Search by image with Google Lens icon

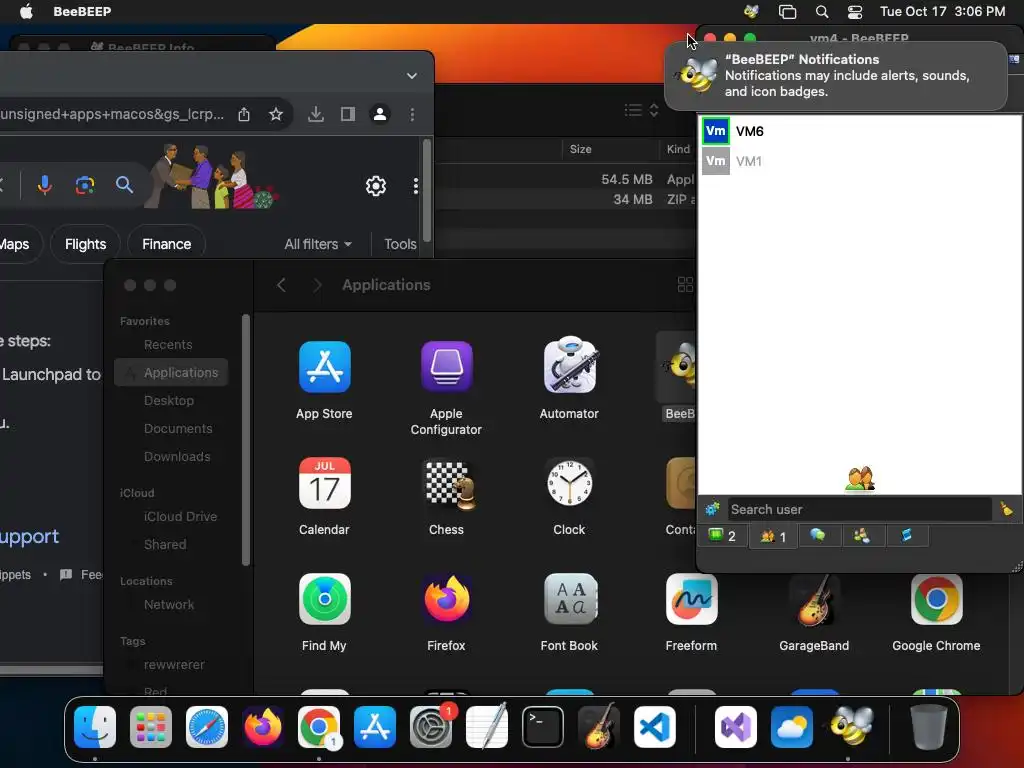point(85,185)
